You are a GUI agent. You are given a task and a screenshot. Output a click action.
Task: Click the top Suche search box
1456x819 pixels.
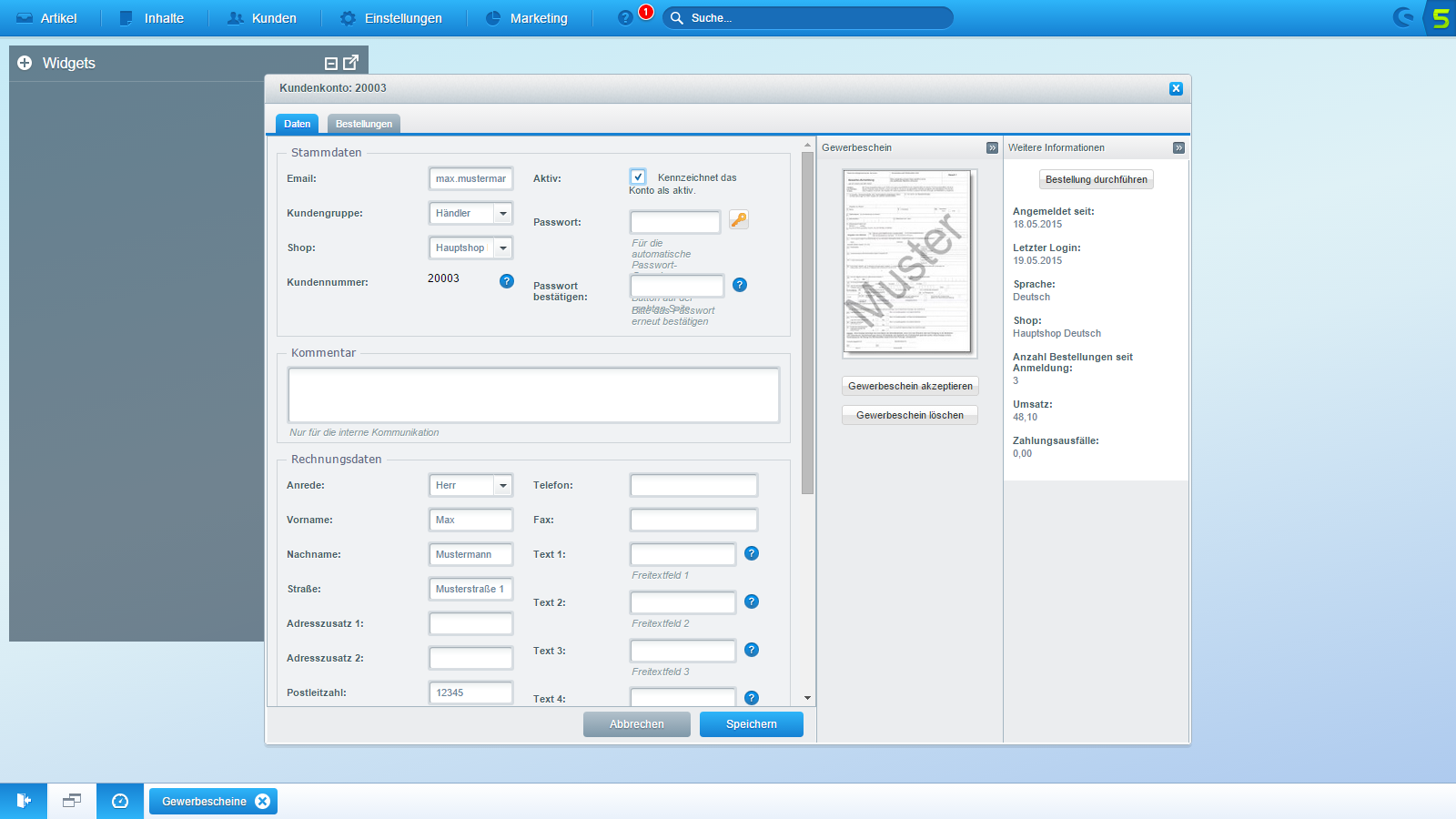[x=808, y=18]
